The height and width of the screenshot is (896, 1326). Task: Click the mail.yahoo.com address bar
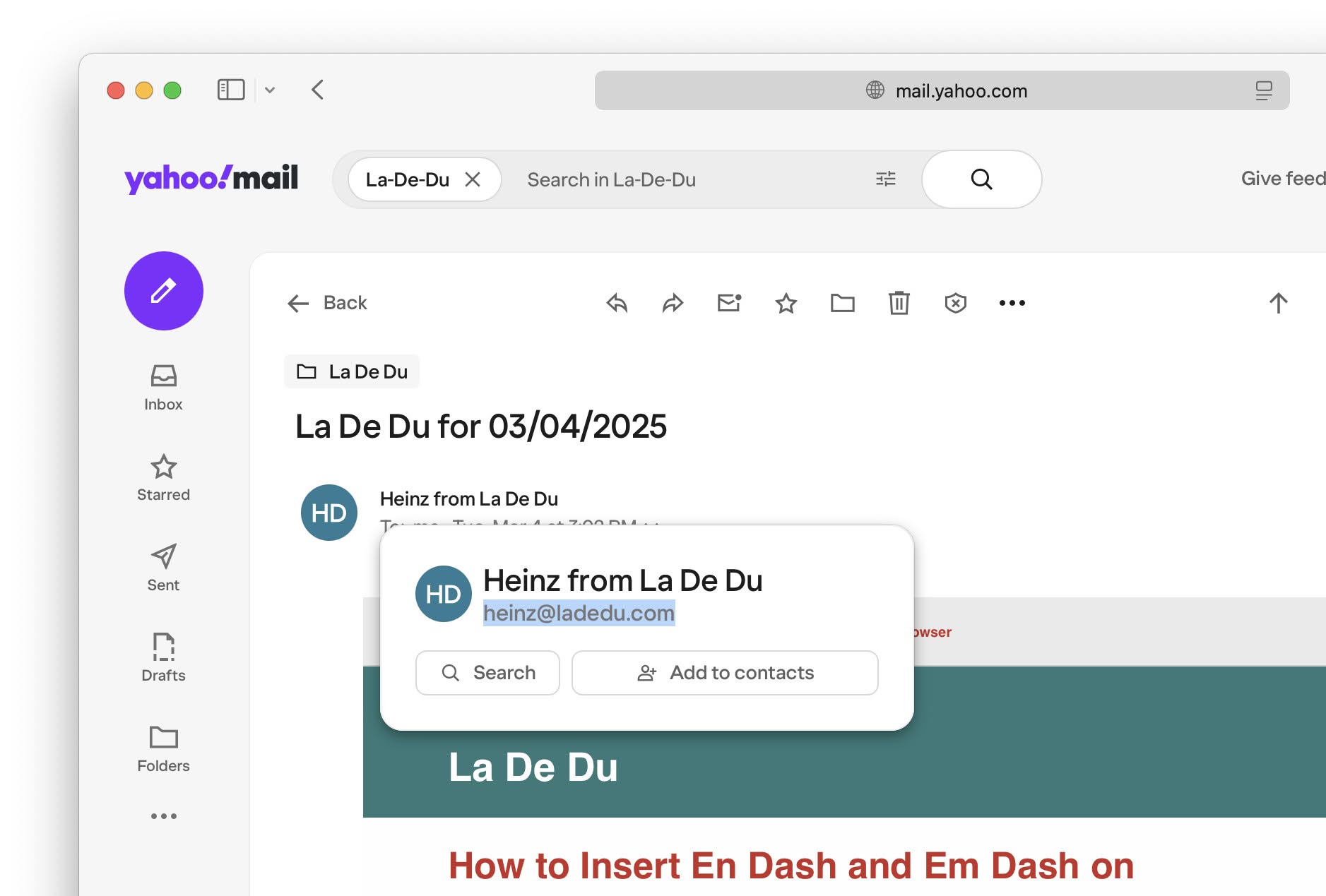point(942,90)
